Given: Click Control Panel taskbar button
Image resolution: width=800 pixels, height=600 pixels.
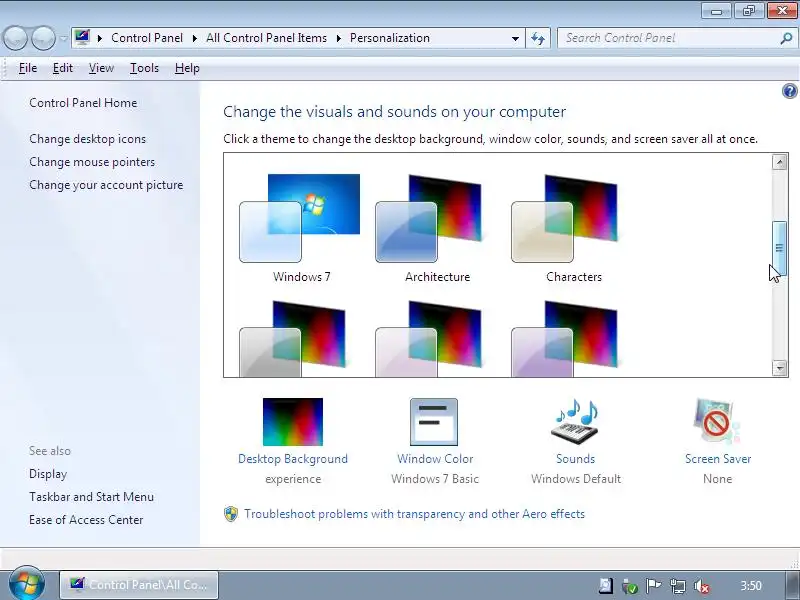Looking at the screenshot, I should point(139,585).
